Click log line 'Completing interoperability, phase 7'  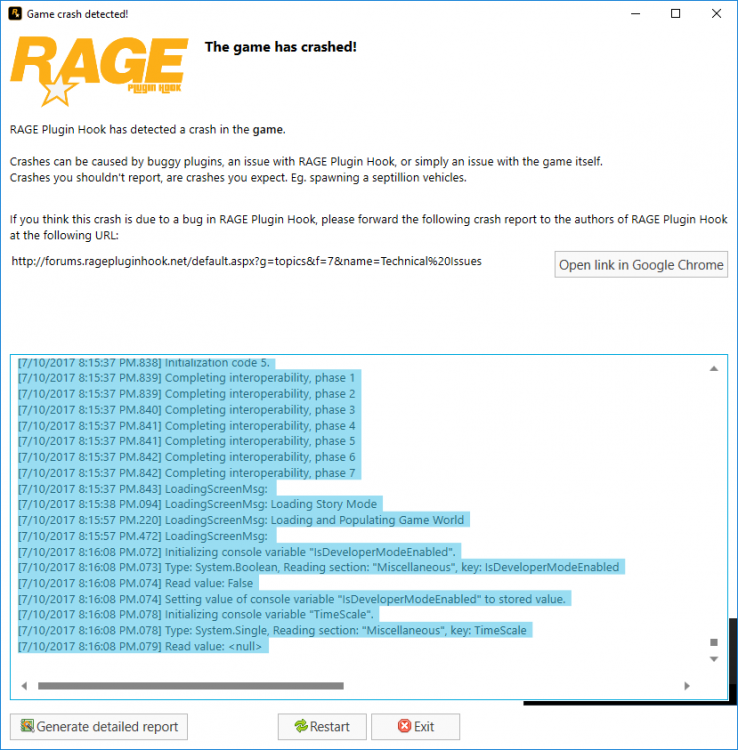pos(187,473)
